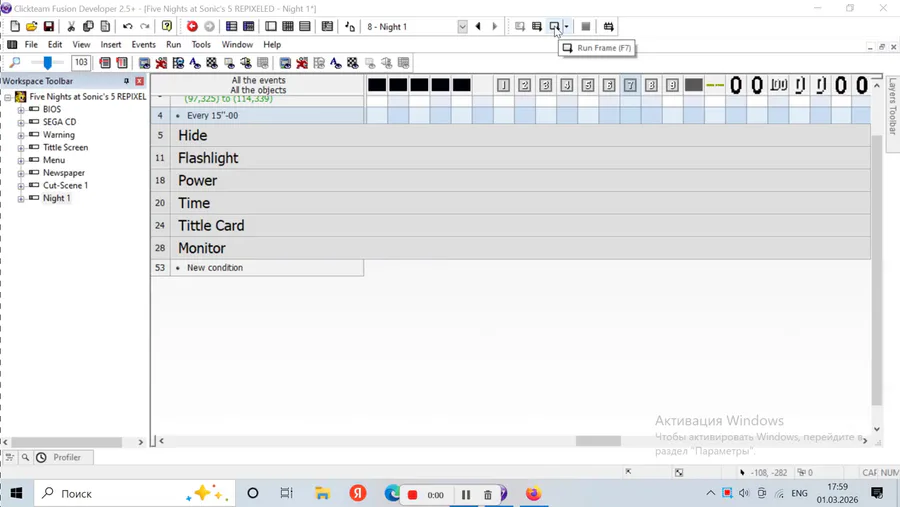Click the zoom magnifier icon
This screenshot has width=900, height=507.
tap(15, 63)
